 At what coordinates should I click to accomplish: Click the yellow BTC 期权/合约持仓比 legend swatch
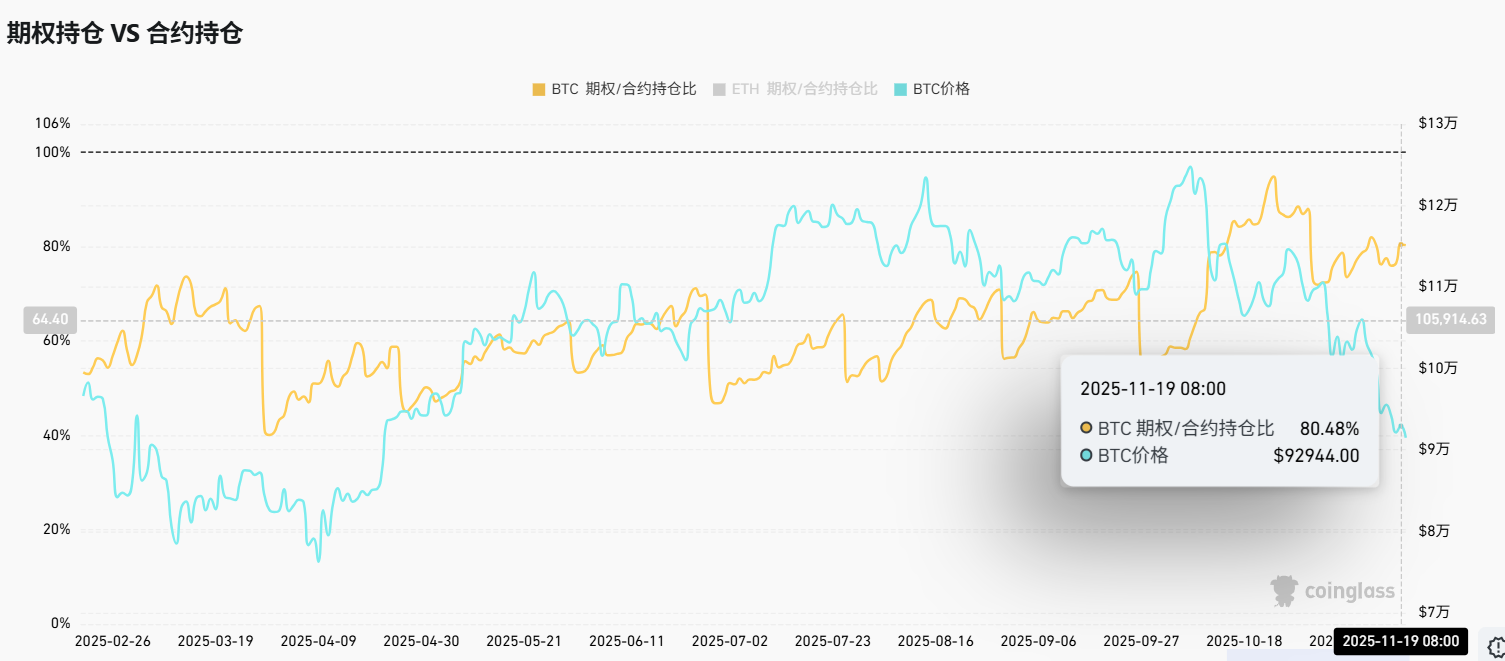pos(539,89)
